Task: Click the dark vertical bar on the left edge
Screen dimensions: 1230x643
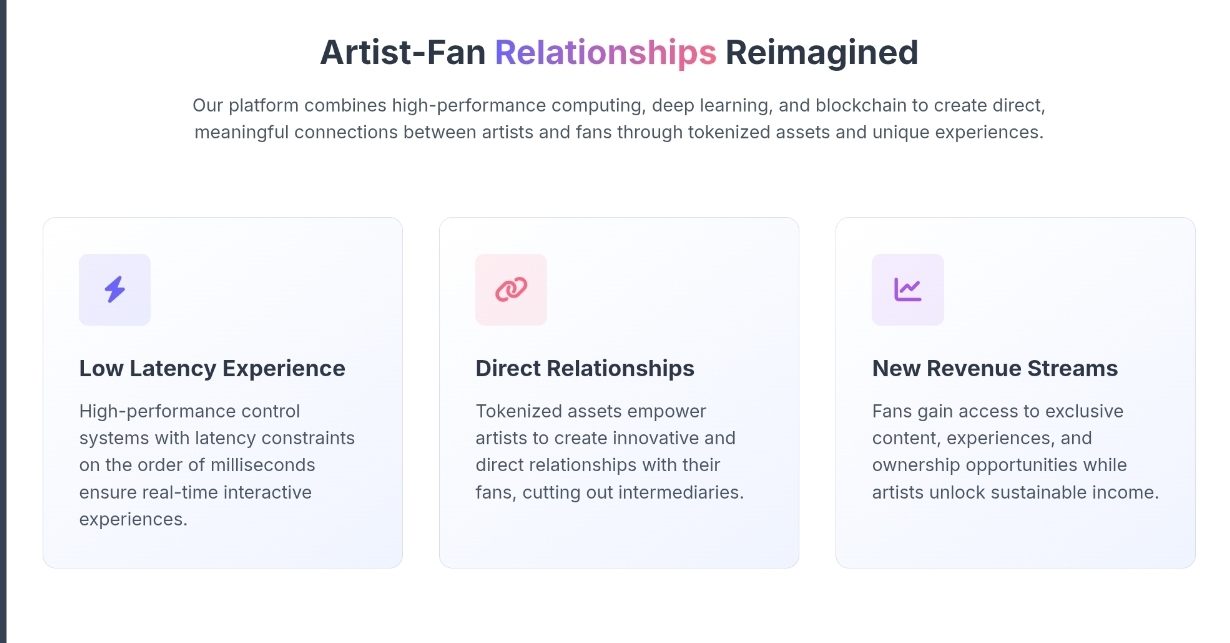Action: pos(3,321)
